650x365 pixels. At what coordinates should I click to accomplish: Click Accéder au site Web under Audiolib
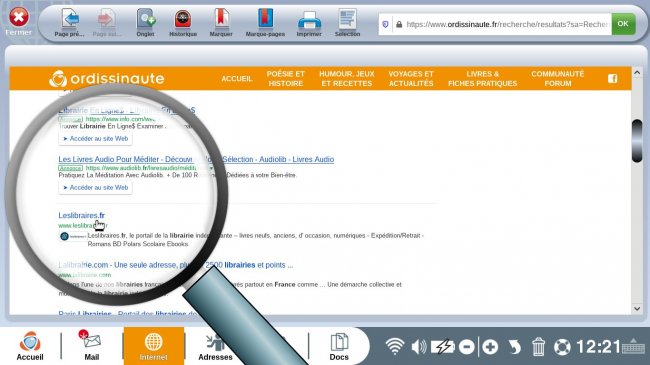click(x=95, y=187)
